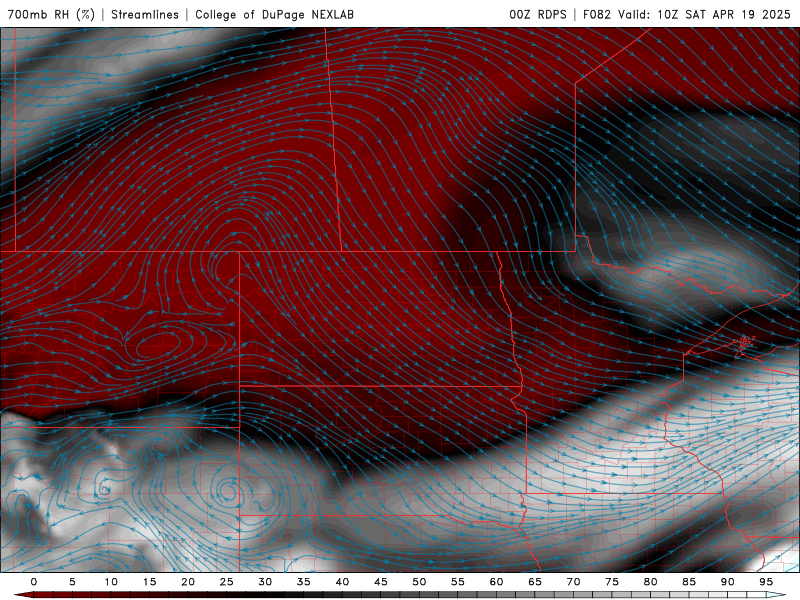Click the color bar label '70'

tap(573, 582)
